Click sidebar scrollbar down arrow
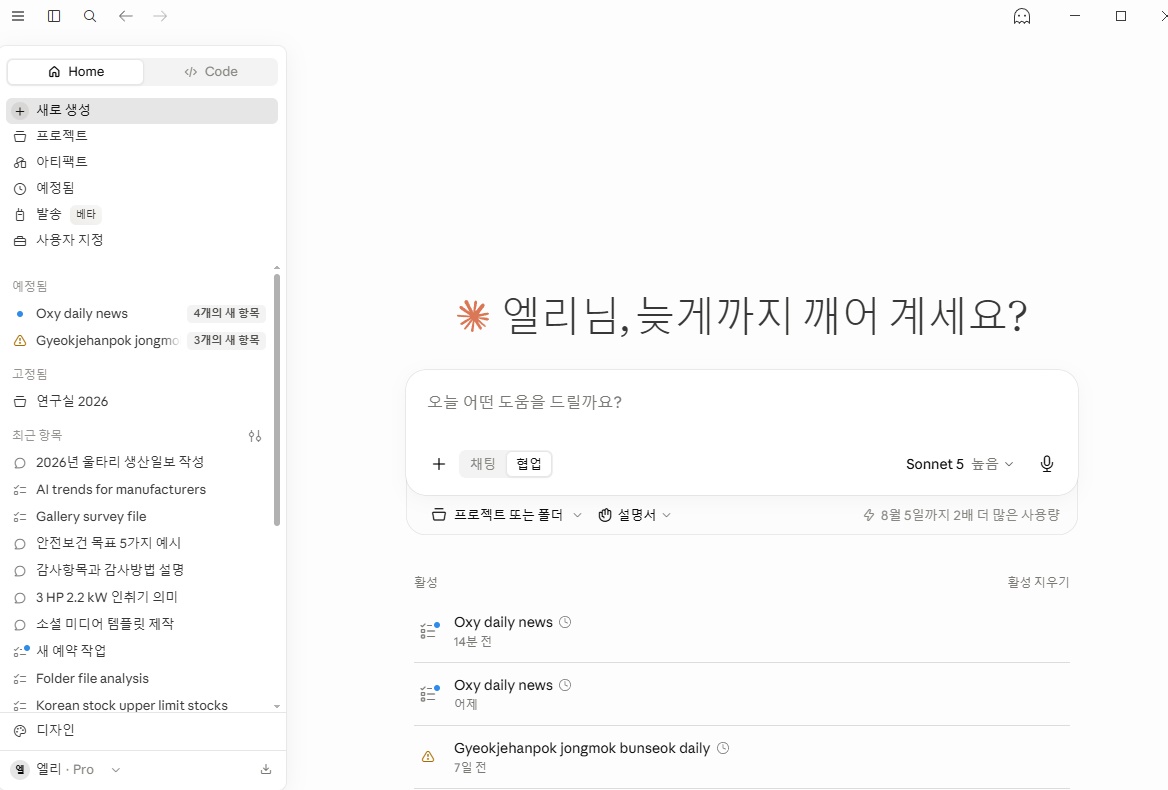This screenshot has width=1168, height=790. click(x=277, y=706)
